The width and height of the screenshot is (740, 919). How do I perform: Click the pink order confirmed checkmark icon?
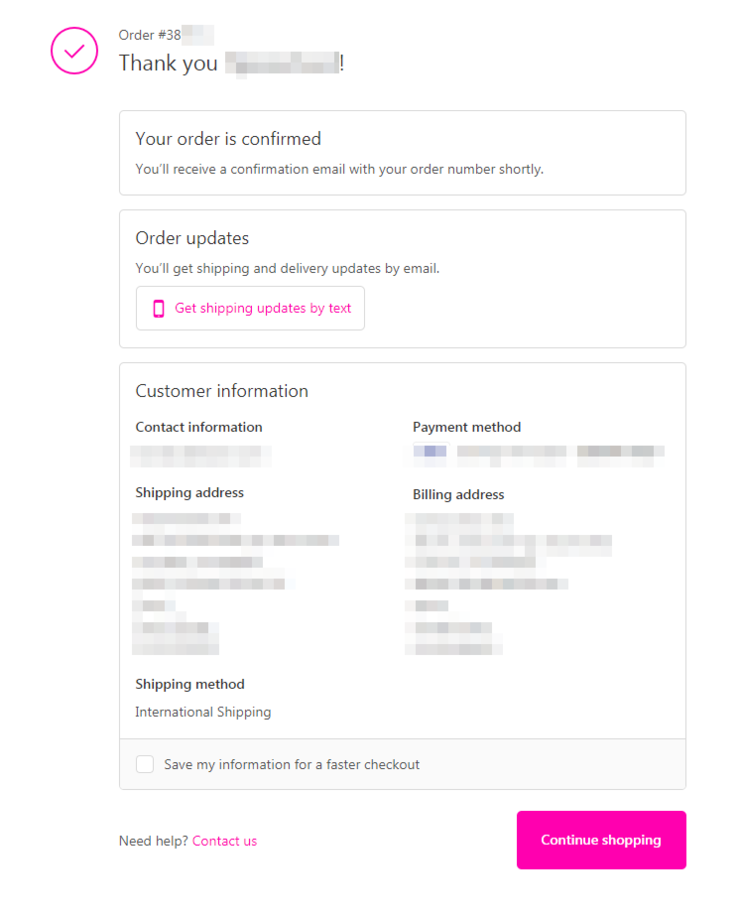pos(74,51)
